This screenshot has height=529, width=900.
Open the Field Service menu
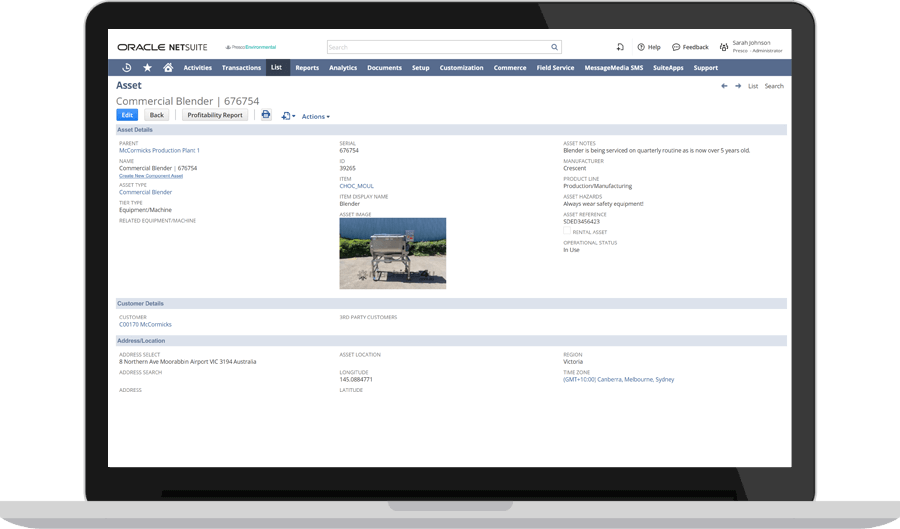pyautogui.click(x=555, y=68)
